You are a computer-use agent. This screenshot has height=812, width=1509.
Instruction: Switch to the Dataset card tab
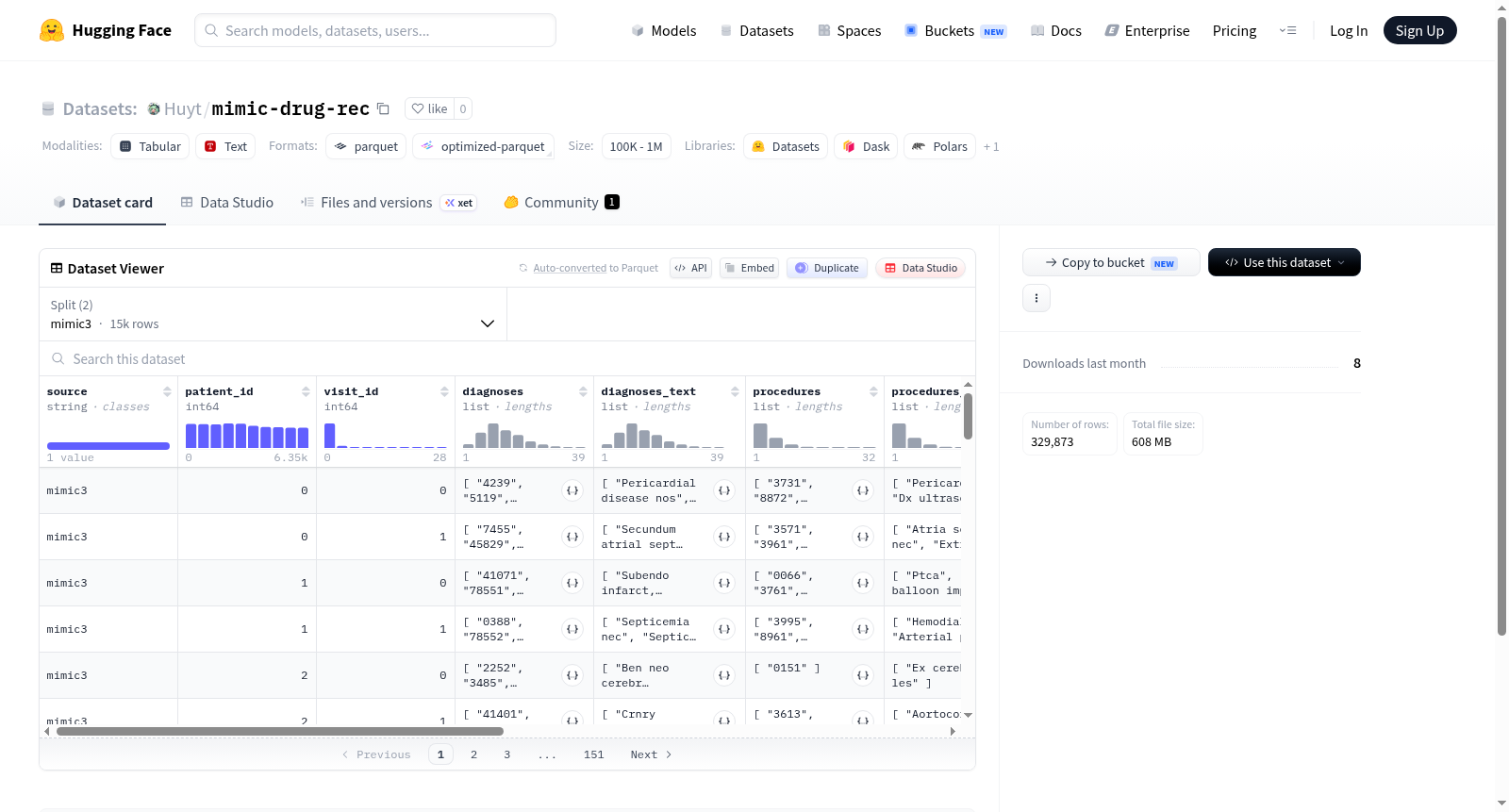102,202
